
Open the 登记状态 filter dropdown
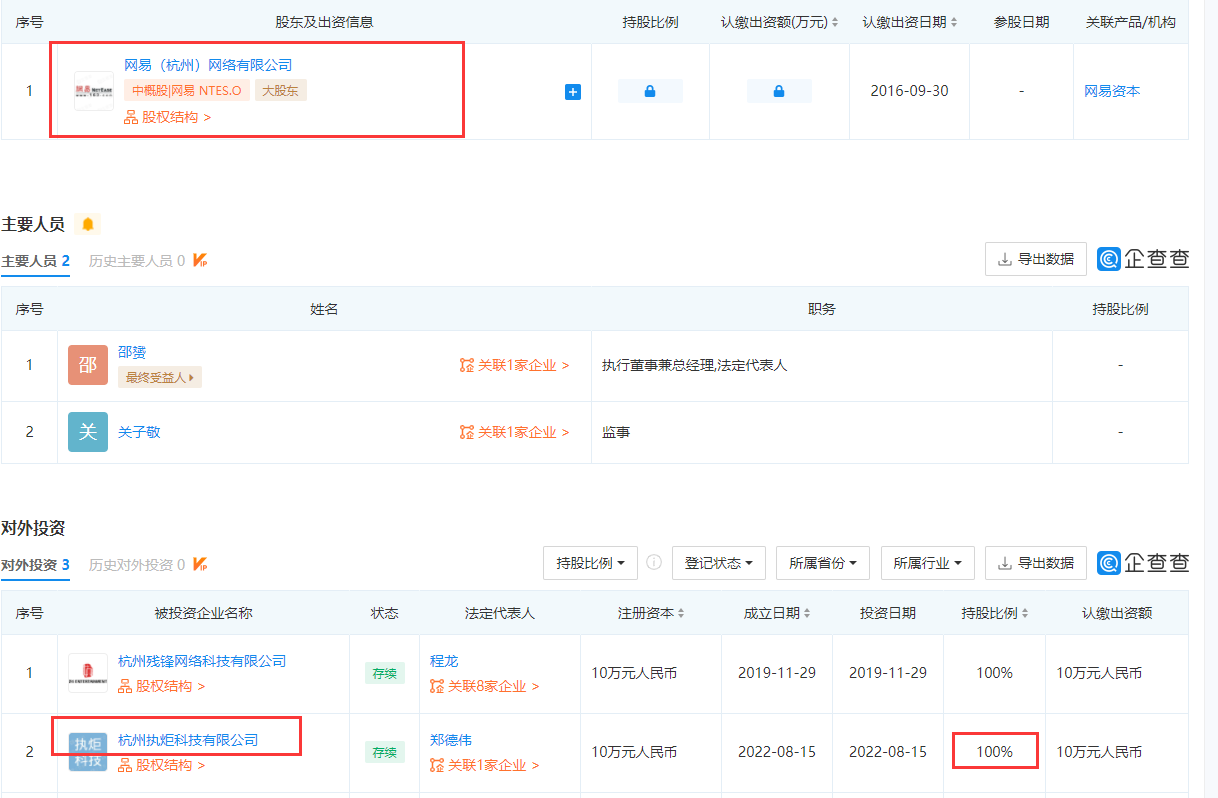(719, 563)
